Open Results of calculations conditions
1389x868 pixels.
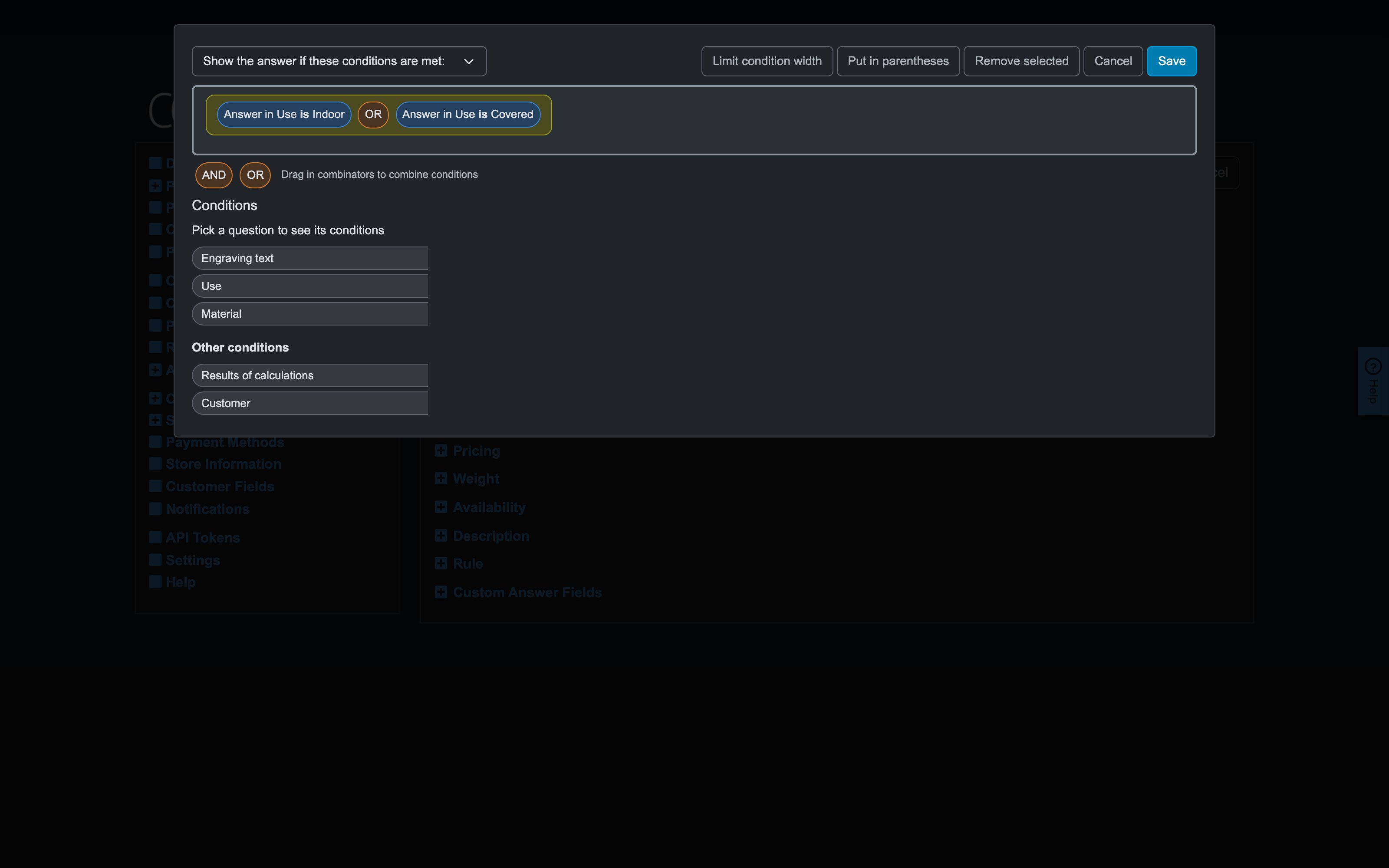(310, 375)
